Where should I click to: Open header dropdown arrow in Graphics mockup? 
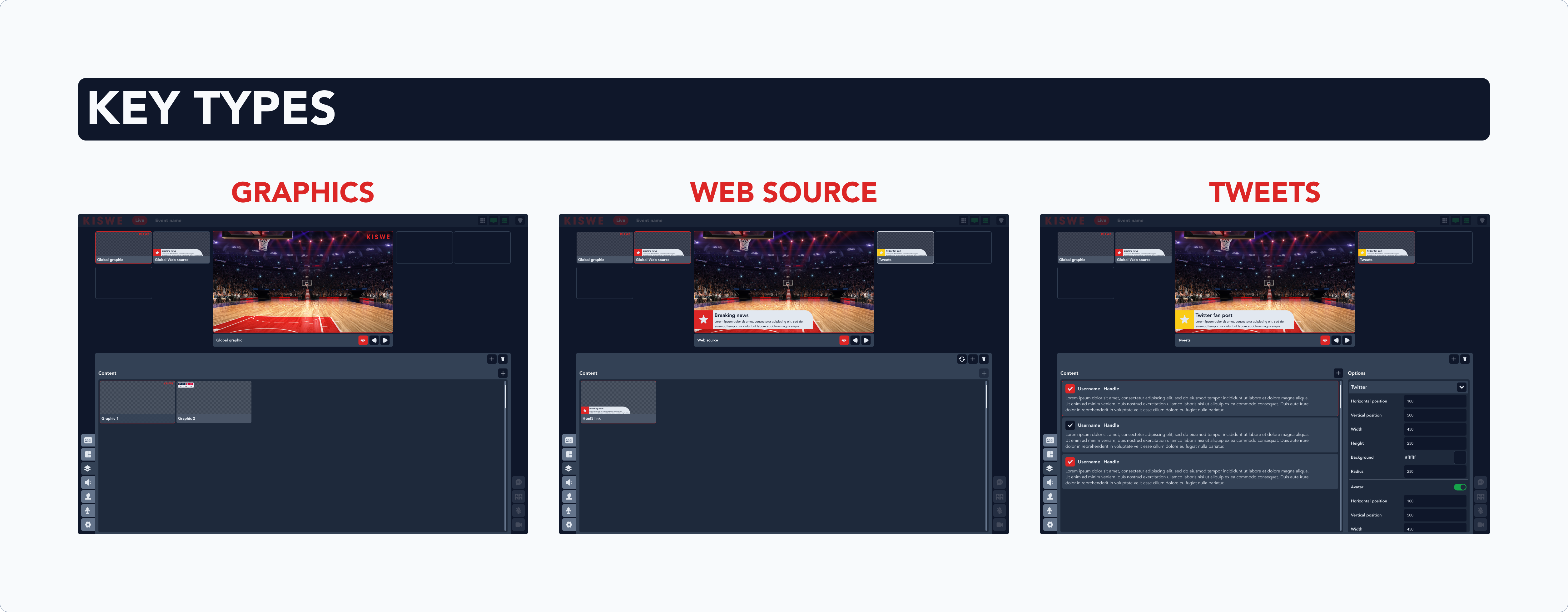pos(520,221)
